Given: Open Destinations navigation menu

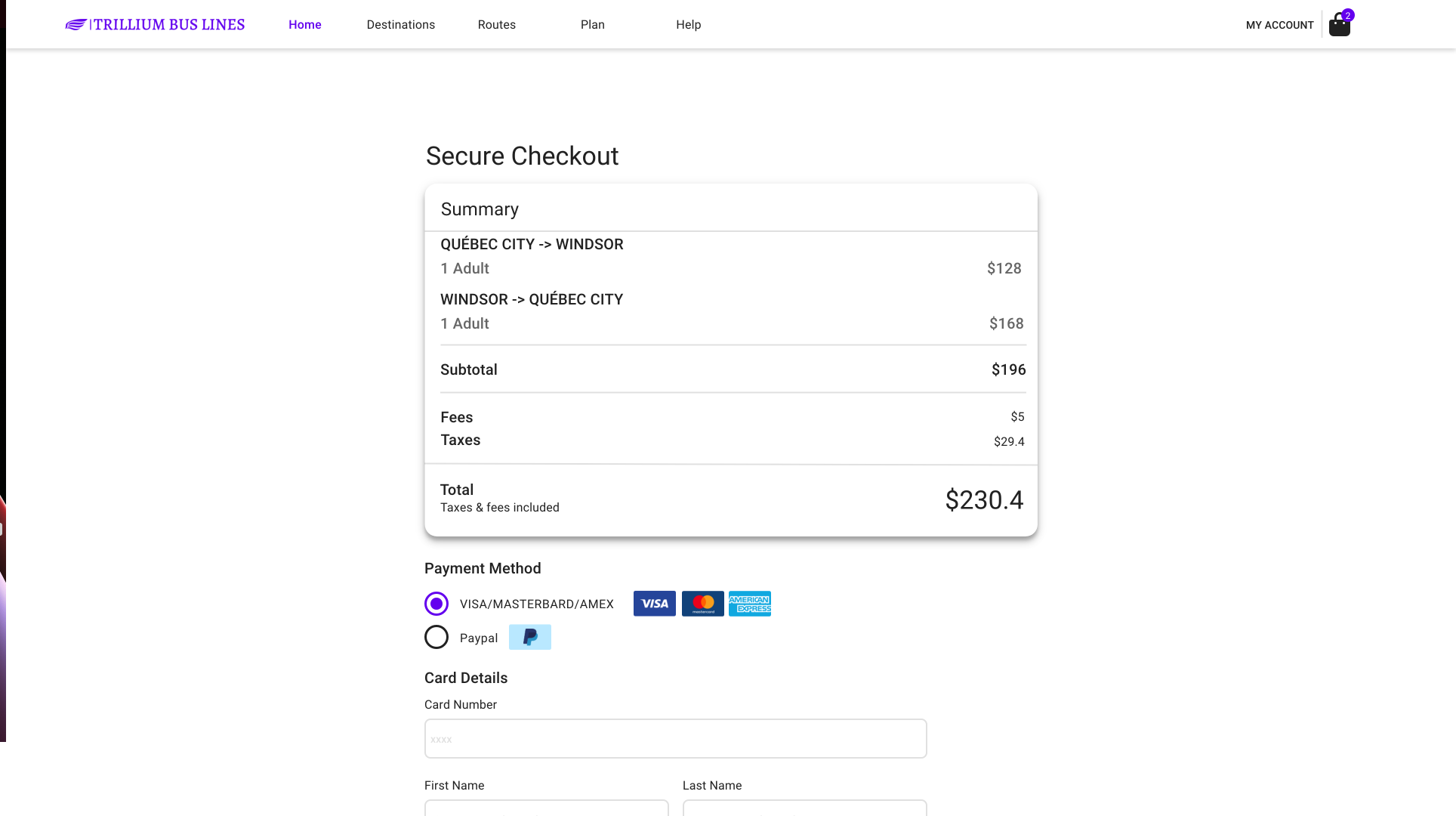Looking at the screenshot, I should (400, 24).
